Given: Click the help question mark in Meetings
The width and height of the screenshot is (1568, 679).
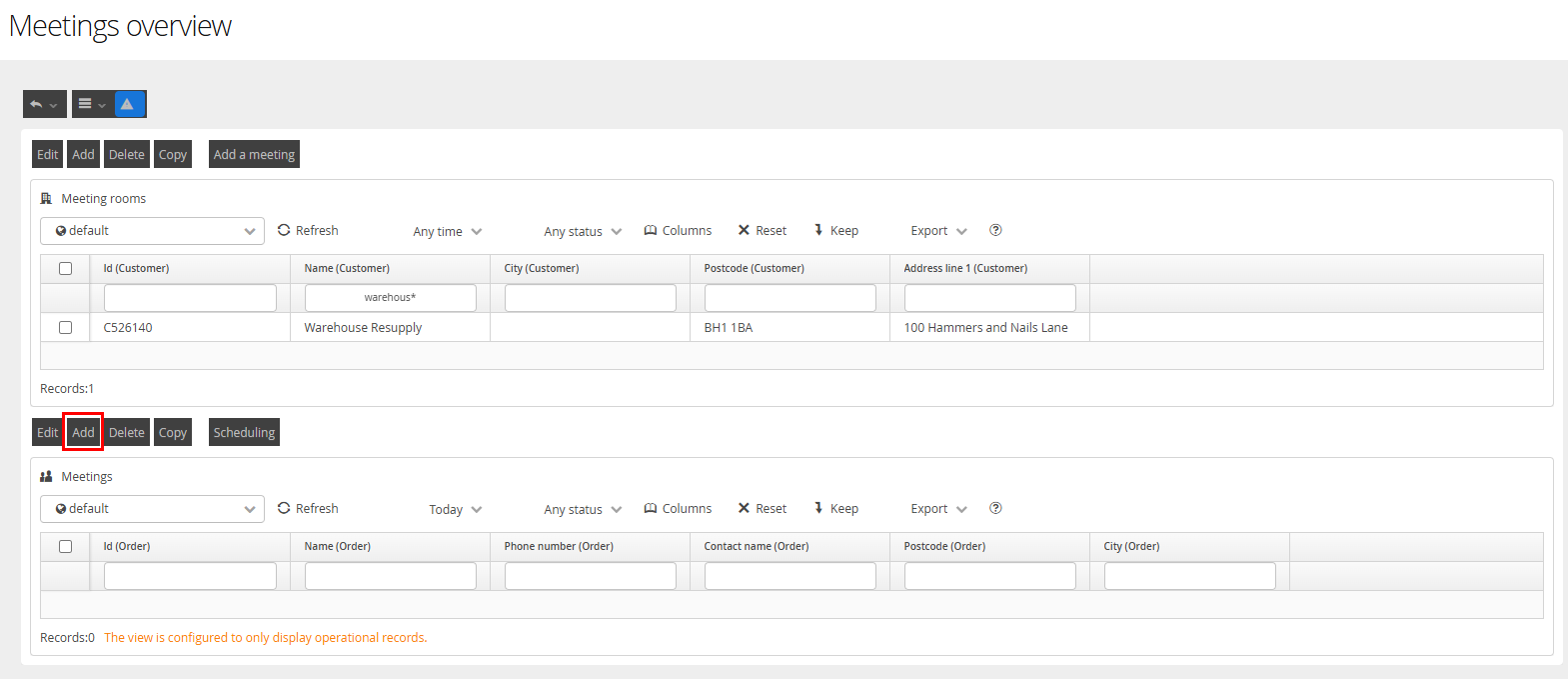Looking at the screenshot, I should [x=995, y=508].
